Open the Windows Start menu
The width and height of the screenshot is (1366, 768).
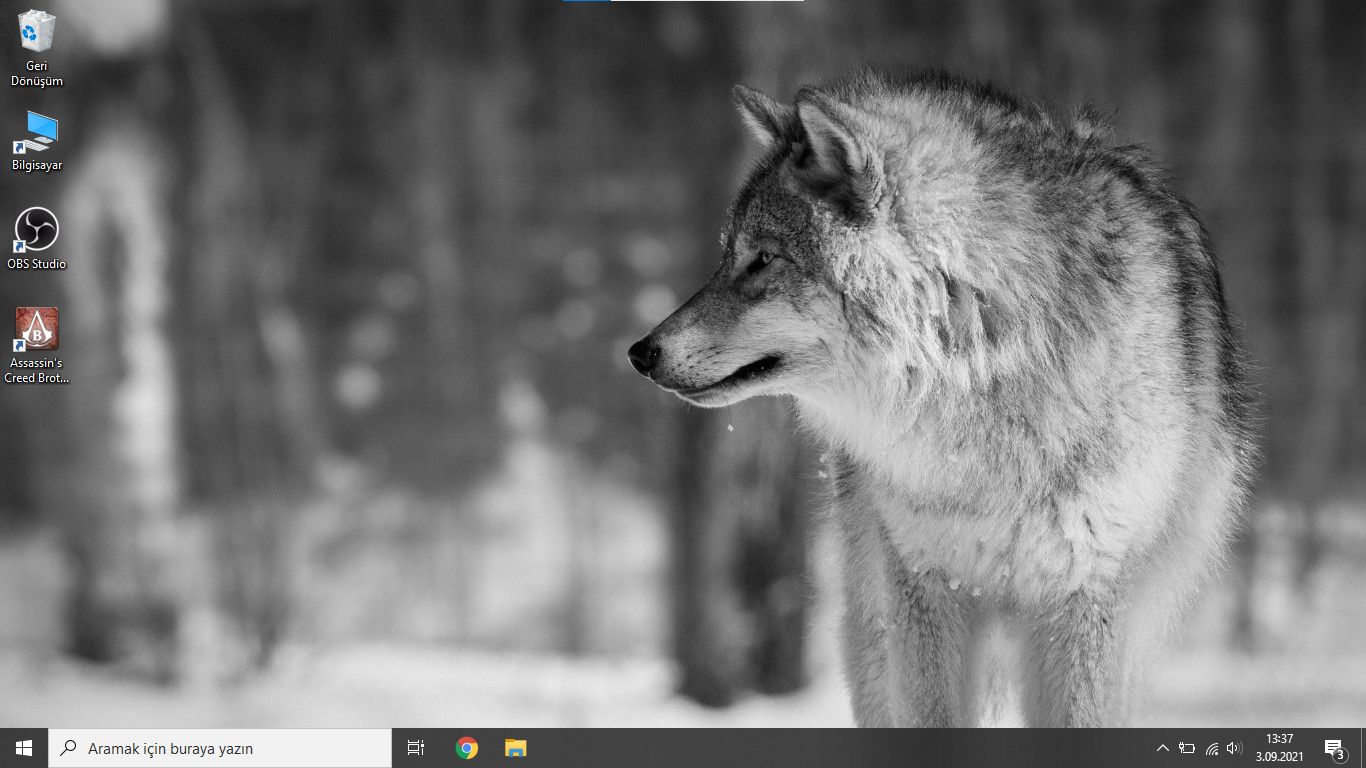click(x=24, y=748)
